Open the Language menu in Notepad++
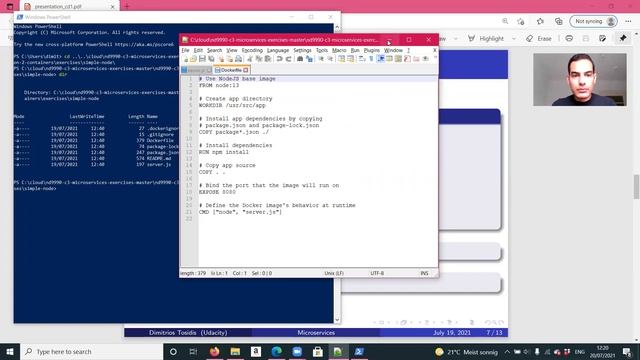Image resolution: width=640 pixels, height=360 pixels. [278, 50]
